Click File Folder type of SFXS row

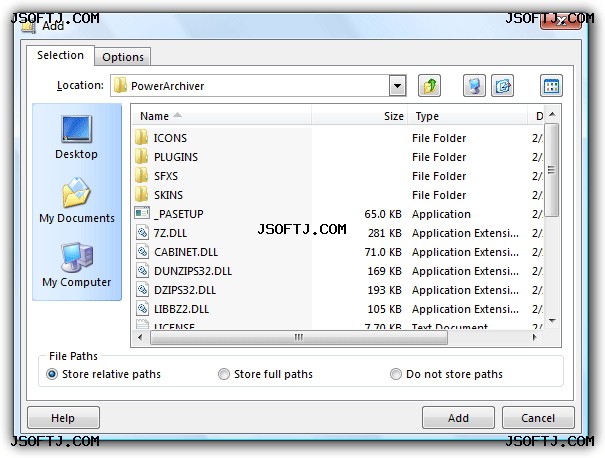click(x=439, y=176)
